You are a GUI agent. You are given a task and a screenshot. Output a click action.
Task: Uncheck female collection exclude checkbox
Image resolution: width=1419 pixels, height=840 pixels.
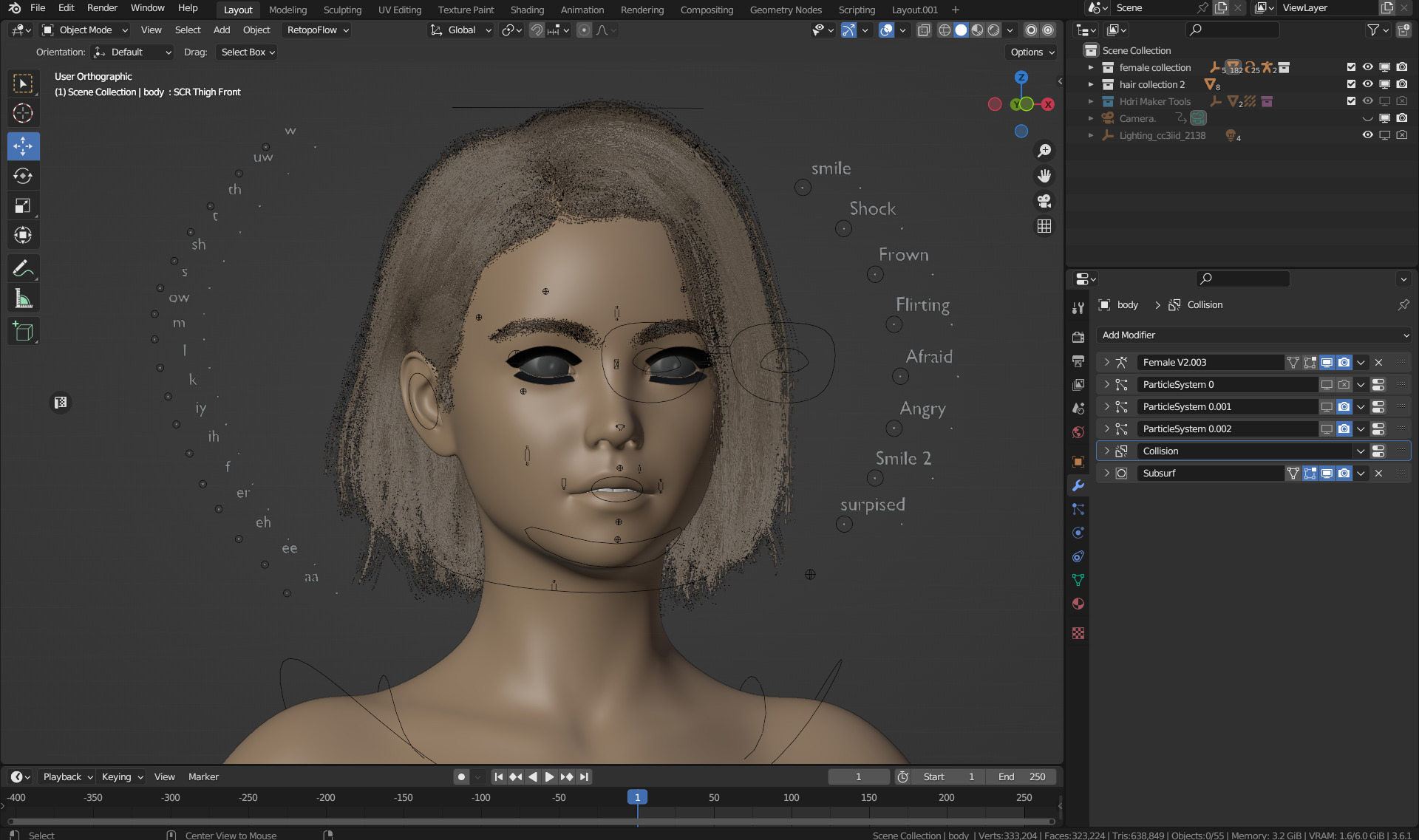click(x=1351, y=67)
